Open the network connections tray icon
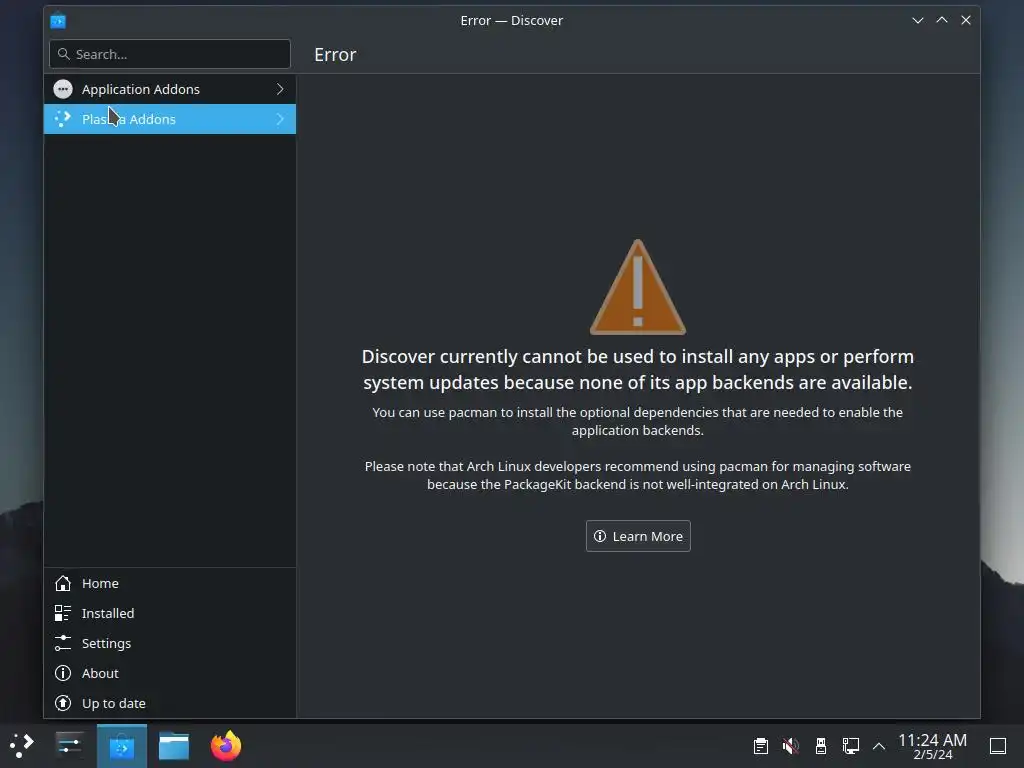Image resolution: width=1024 pixels, height=768 pixels. coord(850,746)
